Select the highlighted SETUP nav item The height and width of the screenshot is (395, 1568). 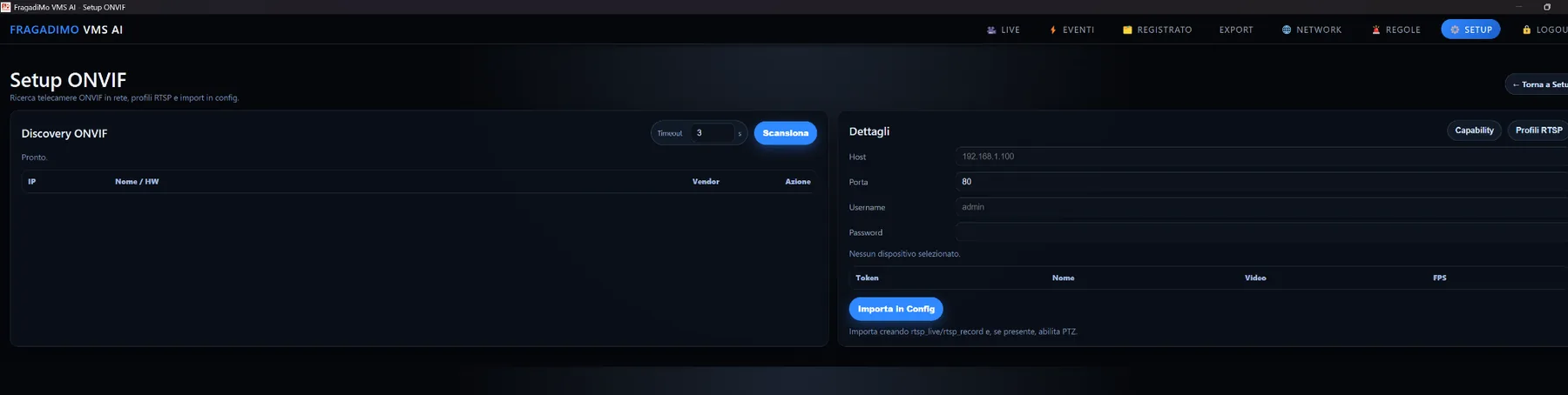(1470, 30)
